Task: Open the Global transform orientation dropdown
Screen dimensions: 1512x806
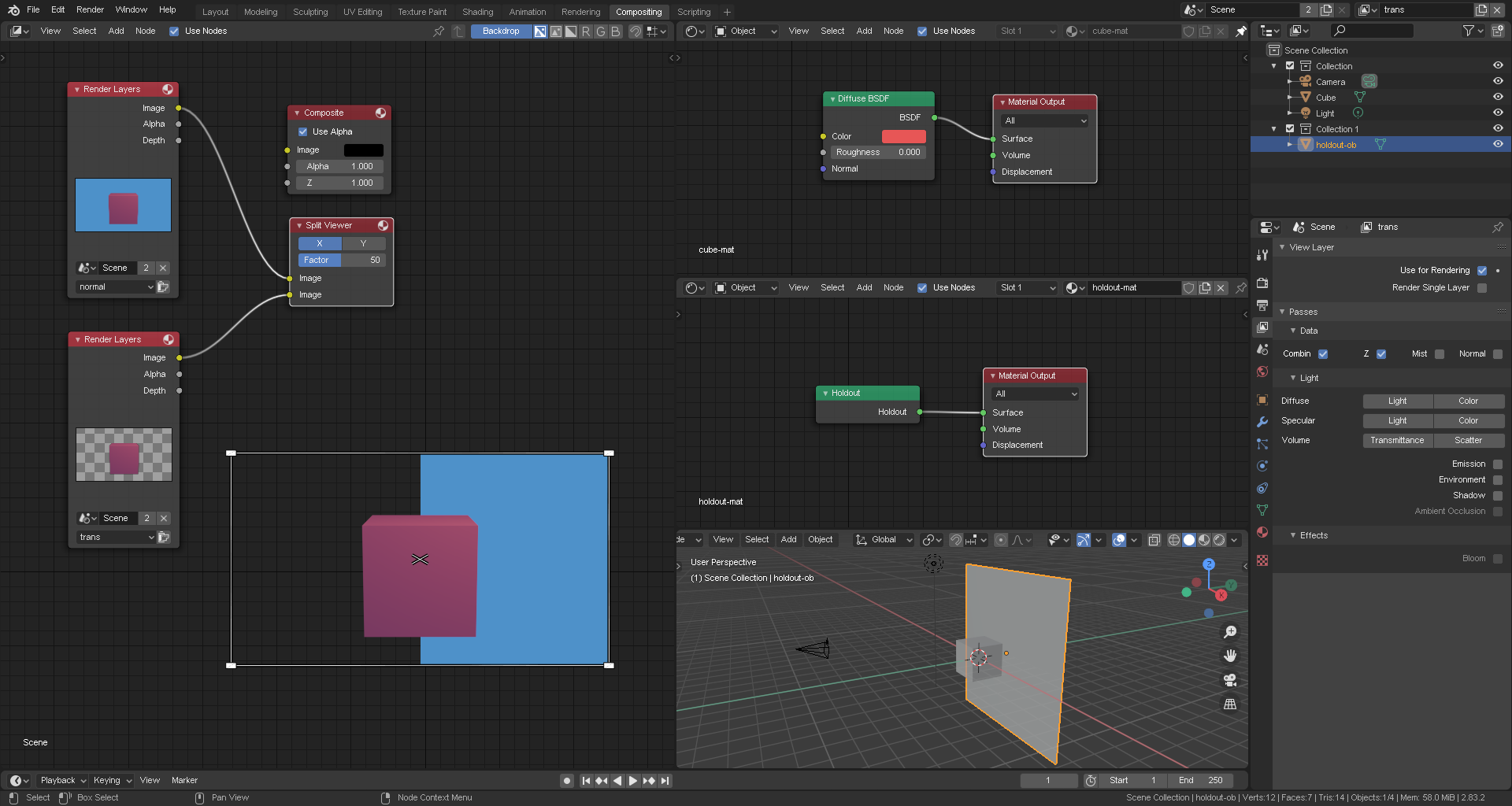Action: pos(884,540)
